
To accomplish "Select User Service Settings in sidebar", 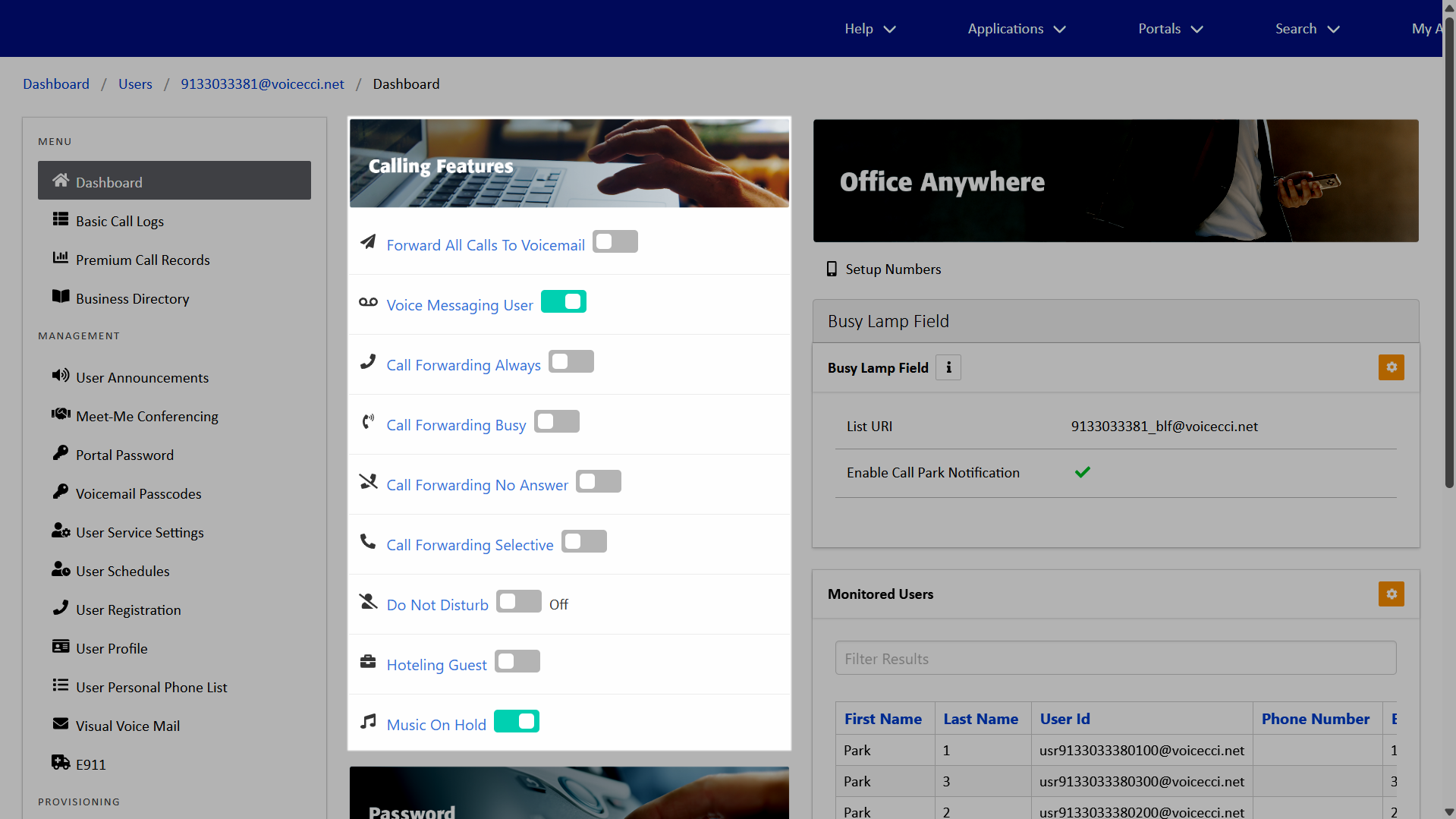I will coord(140,533).
